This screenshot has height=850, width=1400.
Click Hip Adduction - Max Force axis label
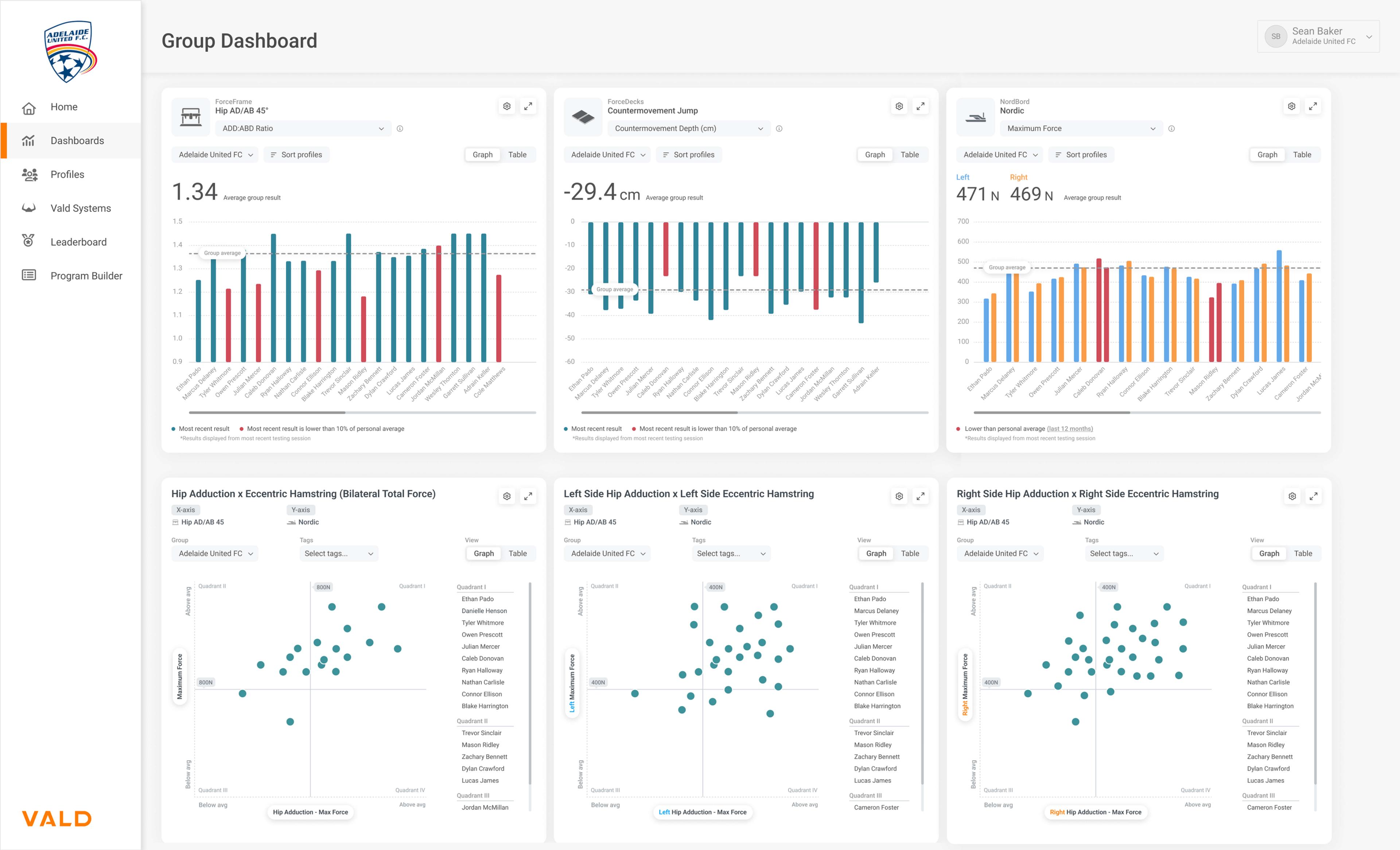[310, 812]
